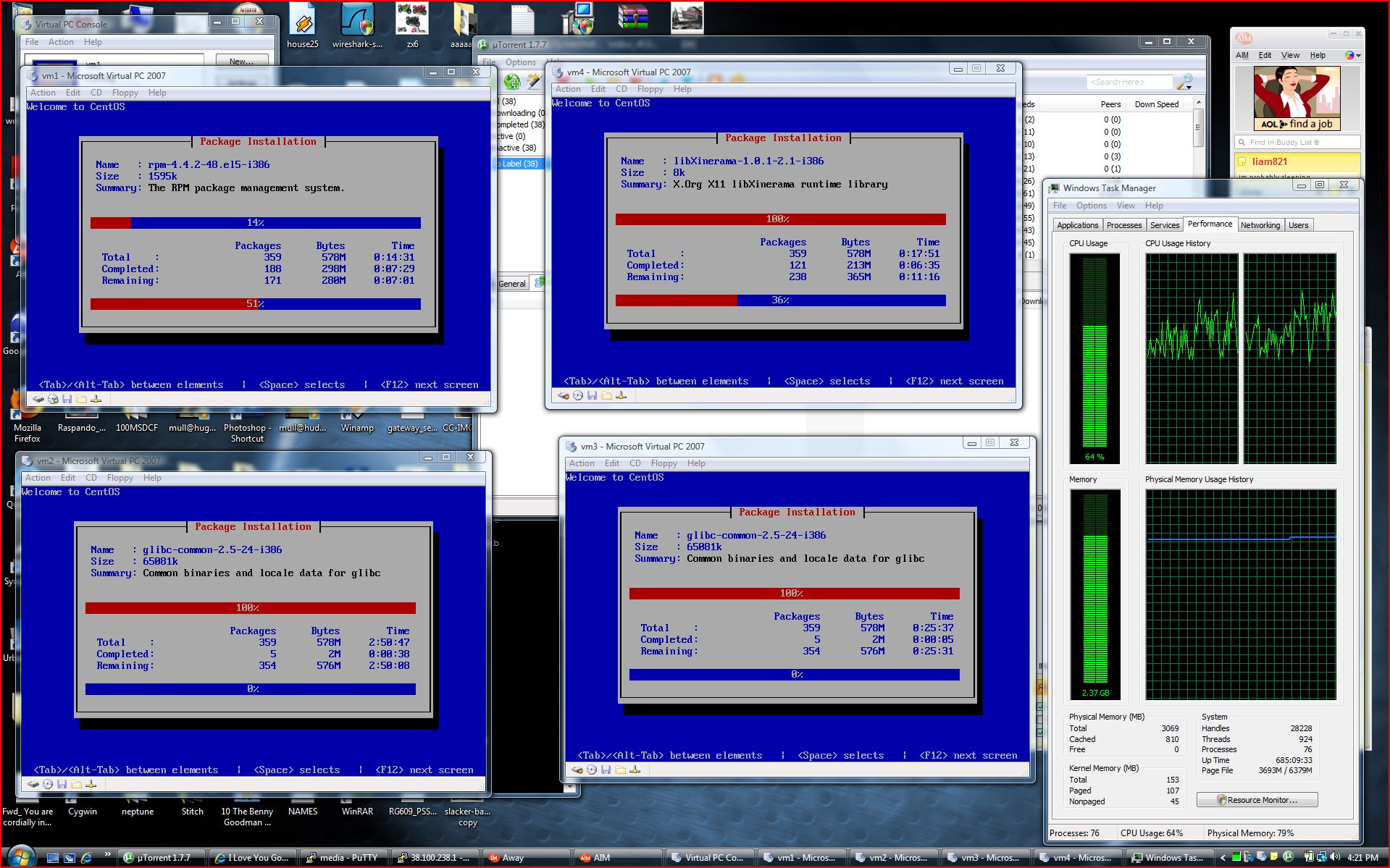Switch to the Processes tab in Task Manager
Image resolution: width=1390 pixels, height=868 pixels.
(x=1123, y=225)
